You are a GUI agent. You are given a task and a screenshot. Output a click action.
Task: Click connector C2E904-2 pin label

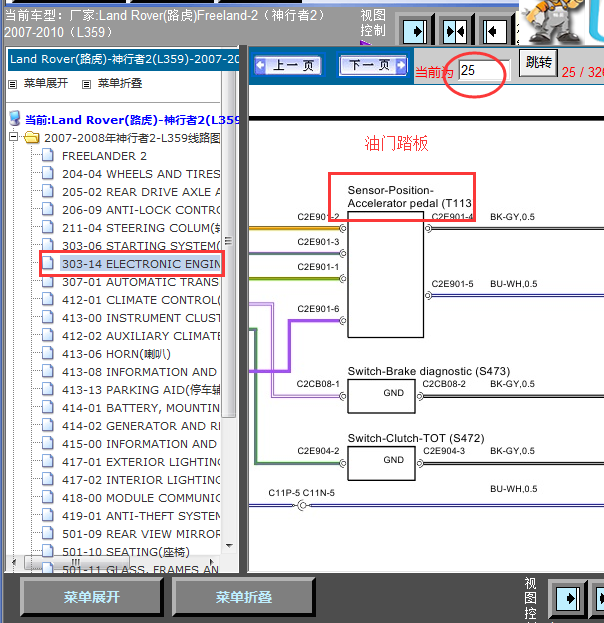point(318,451)
